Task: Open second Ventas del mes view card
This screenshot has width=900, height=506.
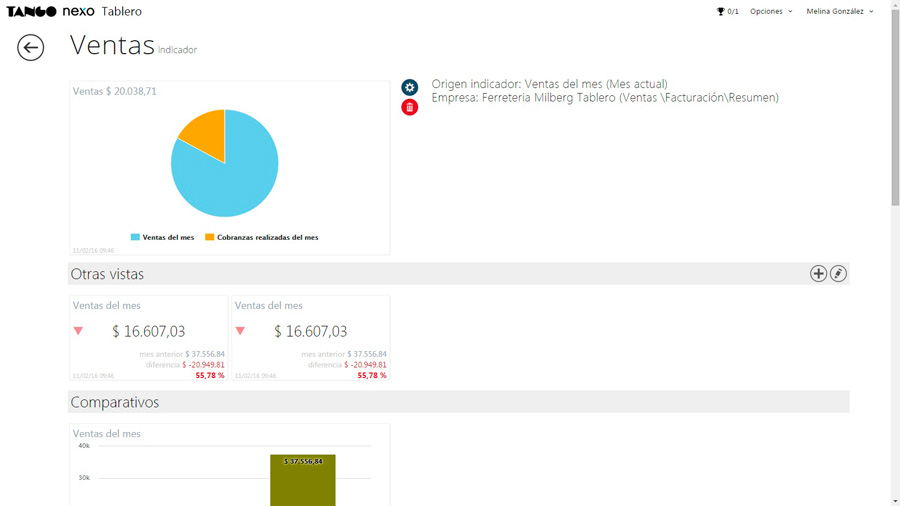Action: click(311, 338)
